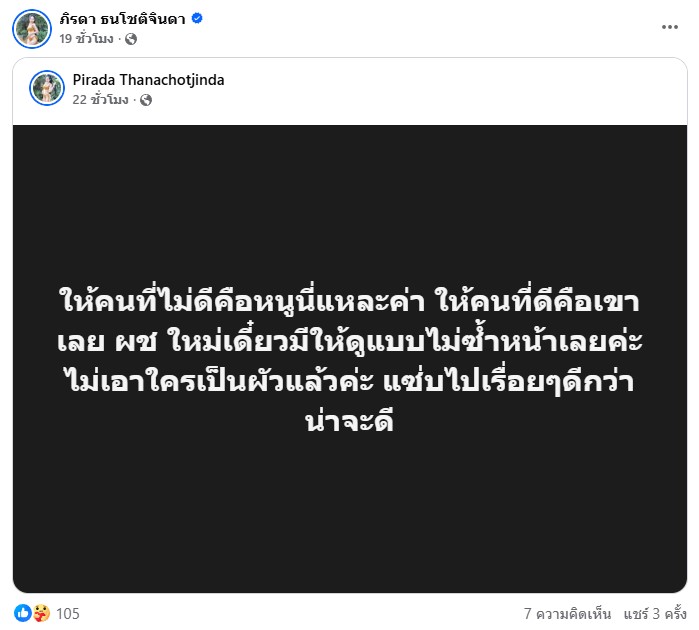
Task: Show the แชร์ 3 ครั้ง shares list
Action: 655,614
